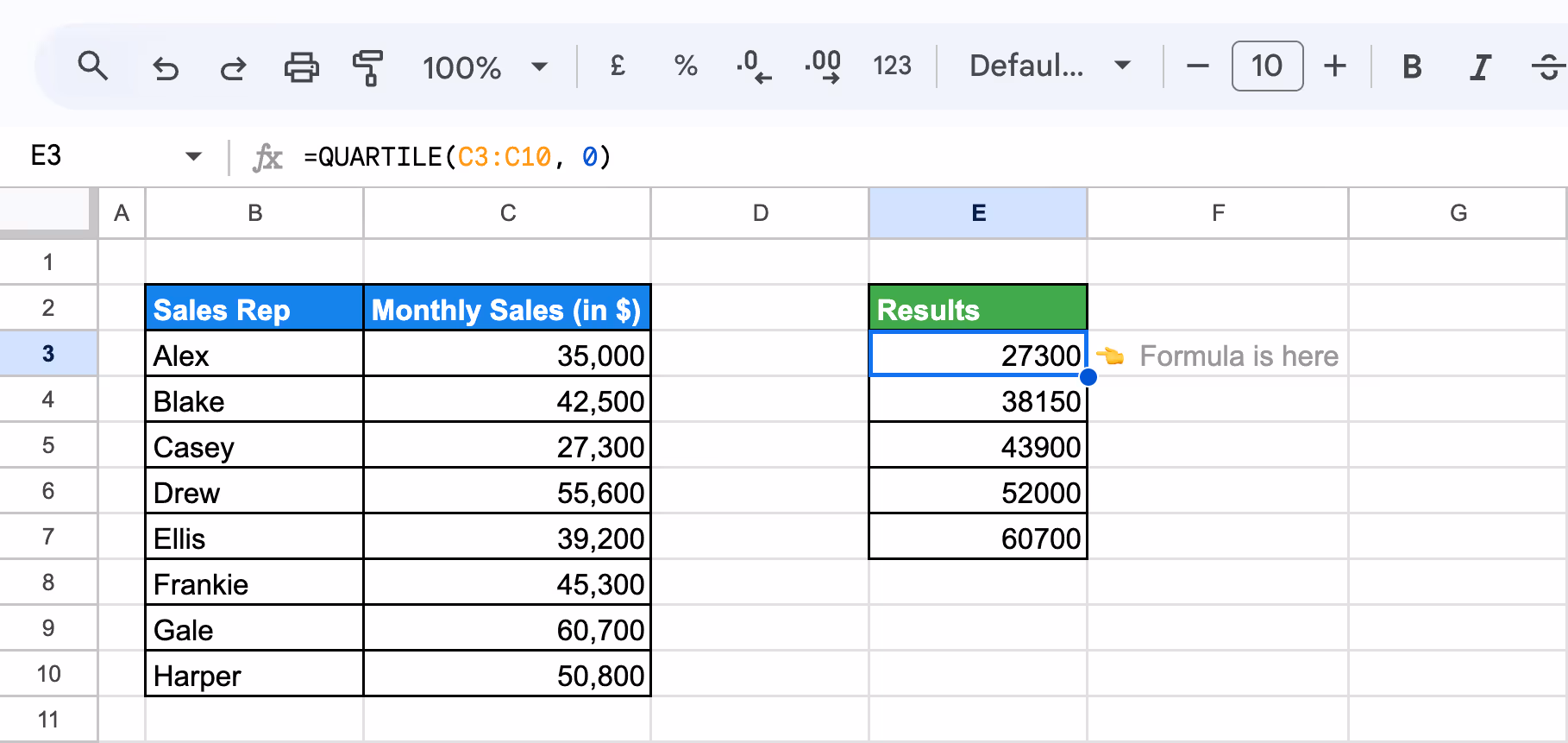Select the cell with value 27,300

(507, 445)
